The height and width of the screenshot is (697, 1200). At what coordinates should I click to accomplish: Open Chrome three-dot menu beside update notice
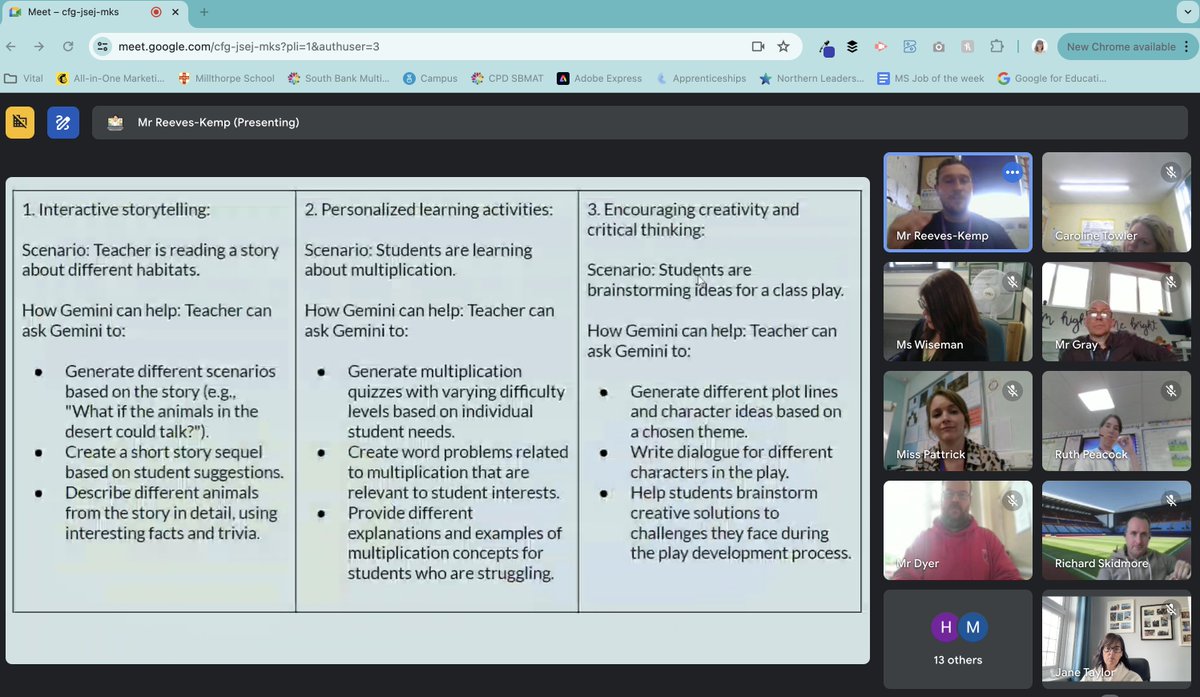coord(1186,47)
